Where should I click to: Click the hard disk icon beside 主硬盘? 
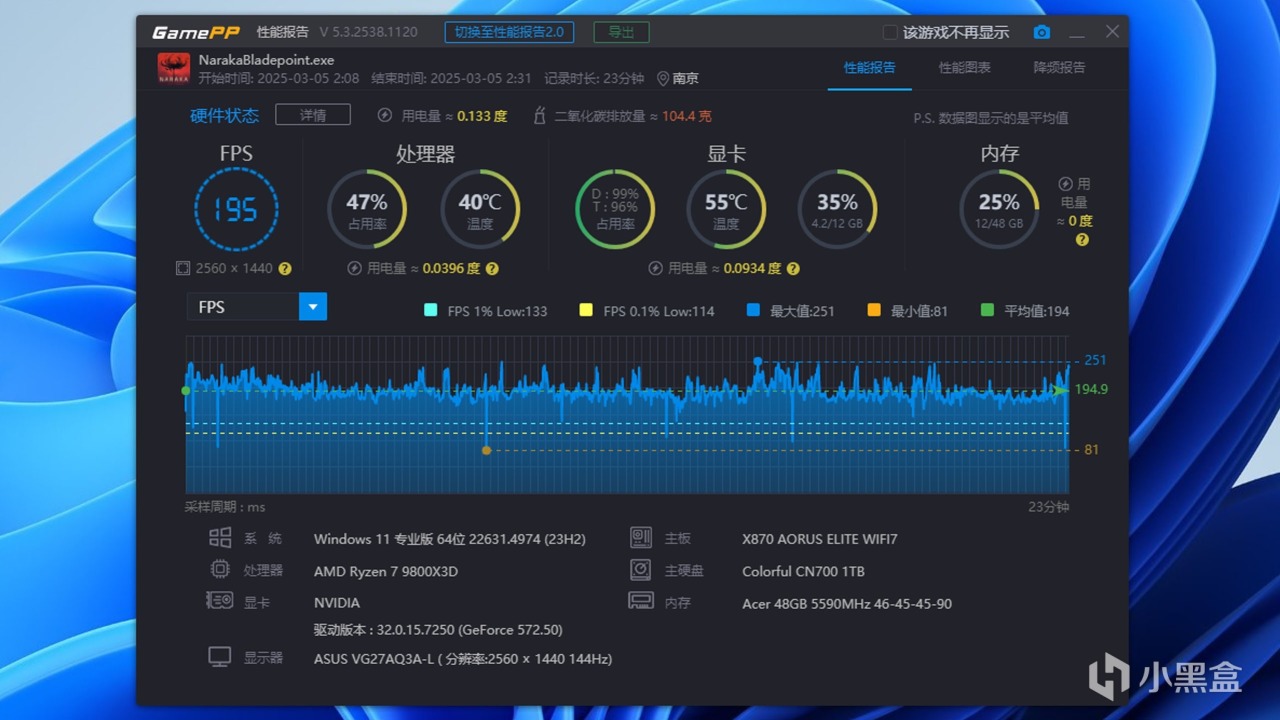pyautogui.click(x=641, y=570)
